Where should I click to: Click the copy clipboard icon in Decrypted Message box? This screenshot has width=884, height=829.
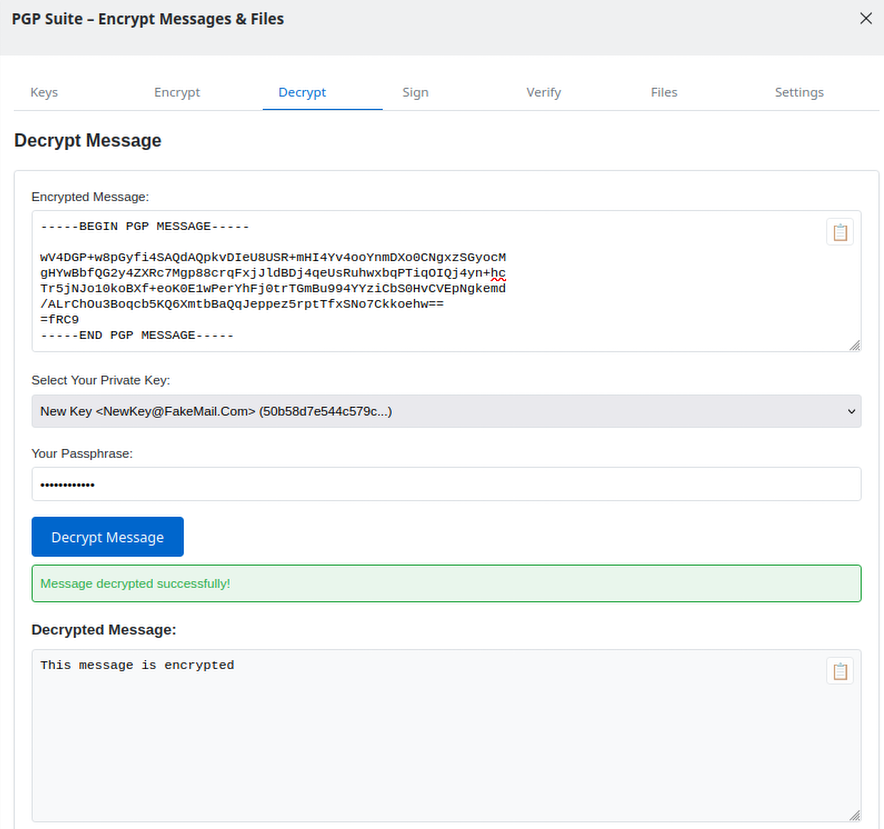point(839,671)
